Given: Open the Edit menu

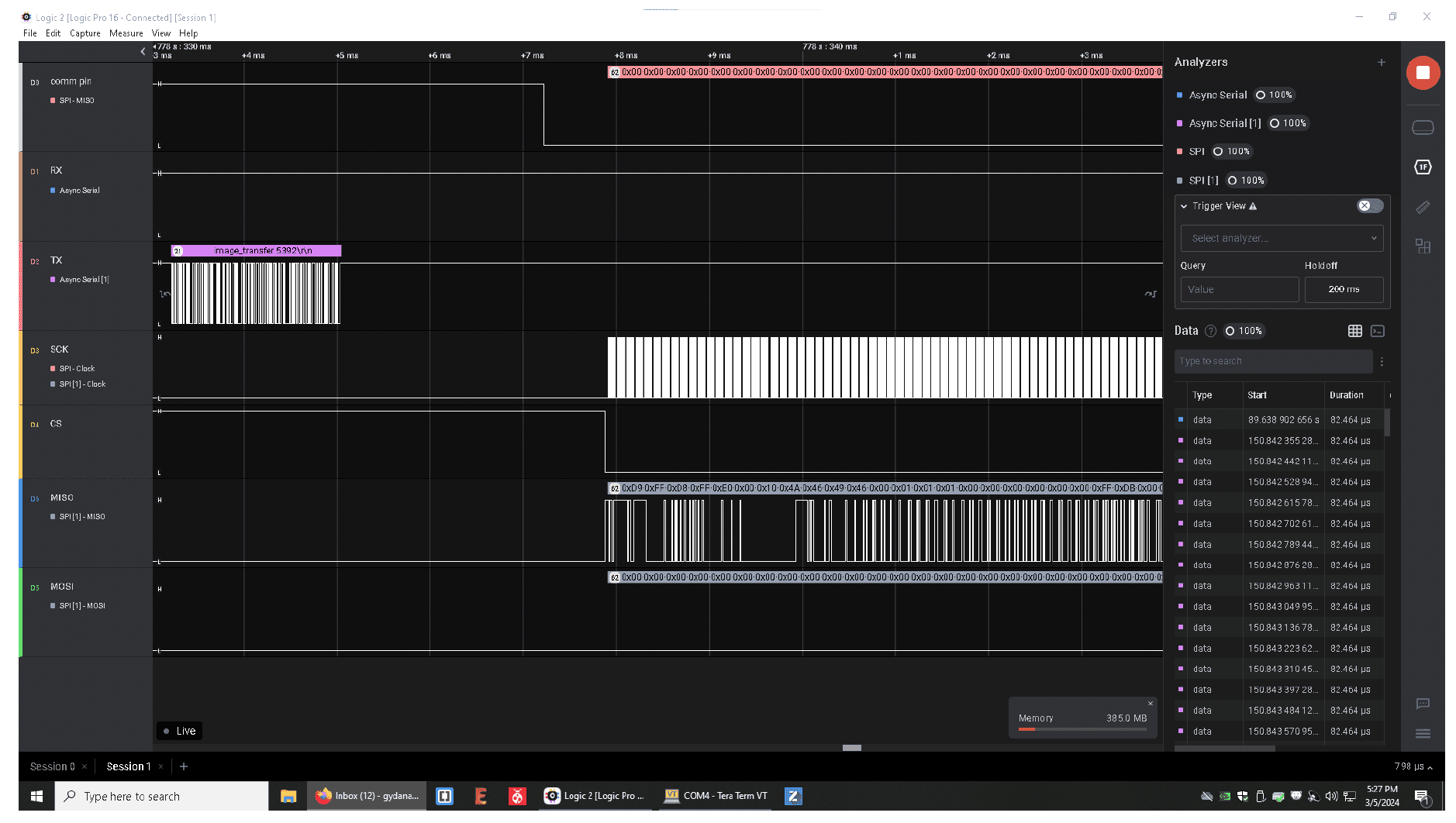Looking at the screenshot, I should point(53,33).
